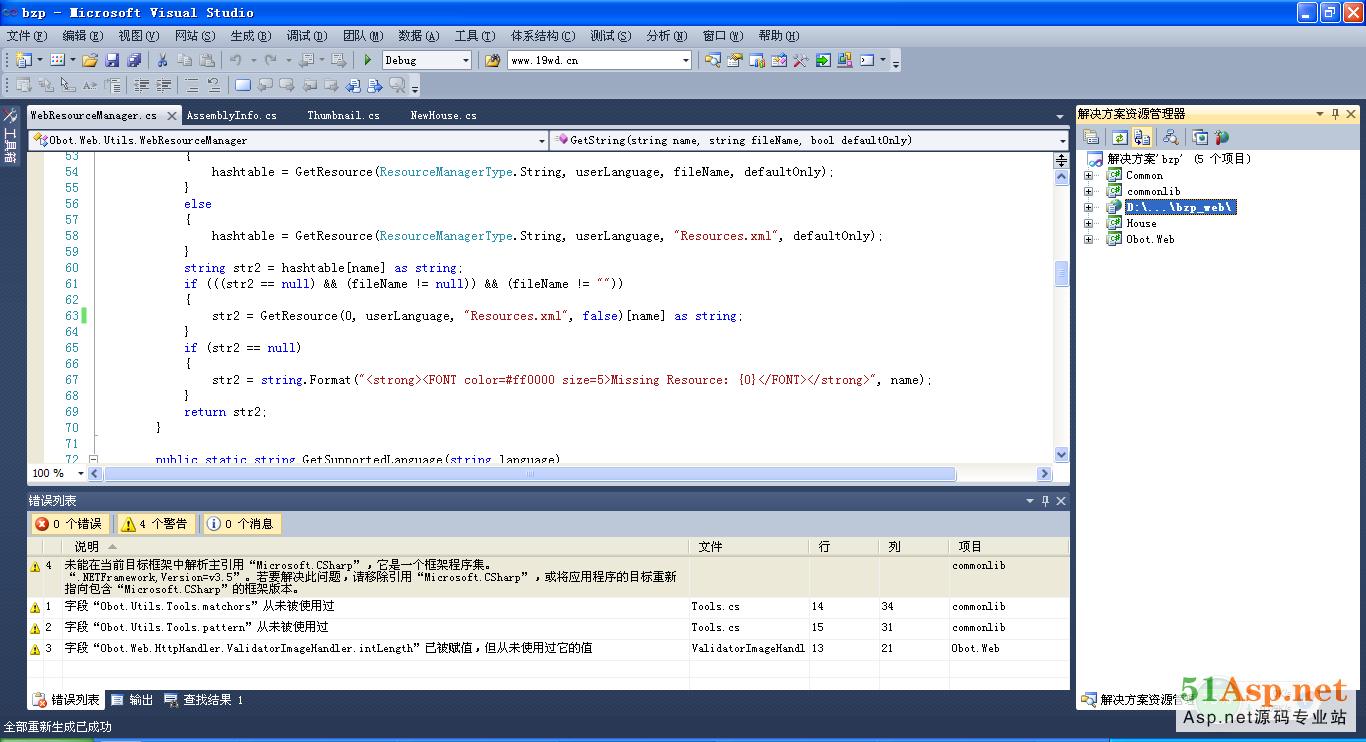Switch to the AssemblyInfo.cs tab

coord(231,116)
